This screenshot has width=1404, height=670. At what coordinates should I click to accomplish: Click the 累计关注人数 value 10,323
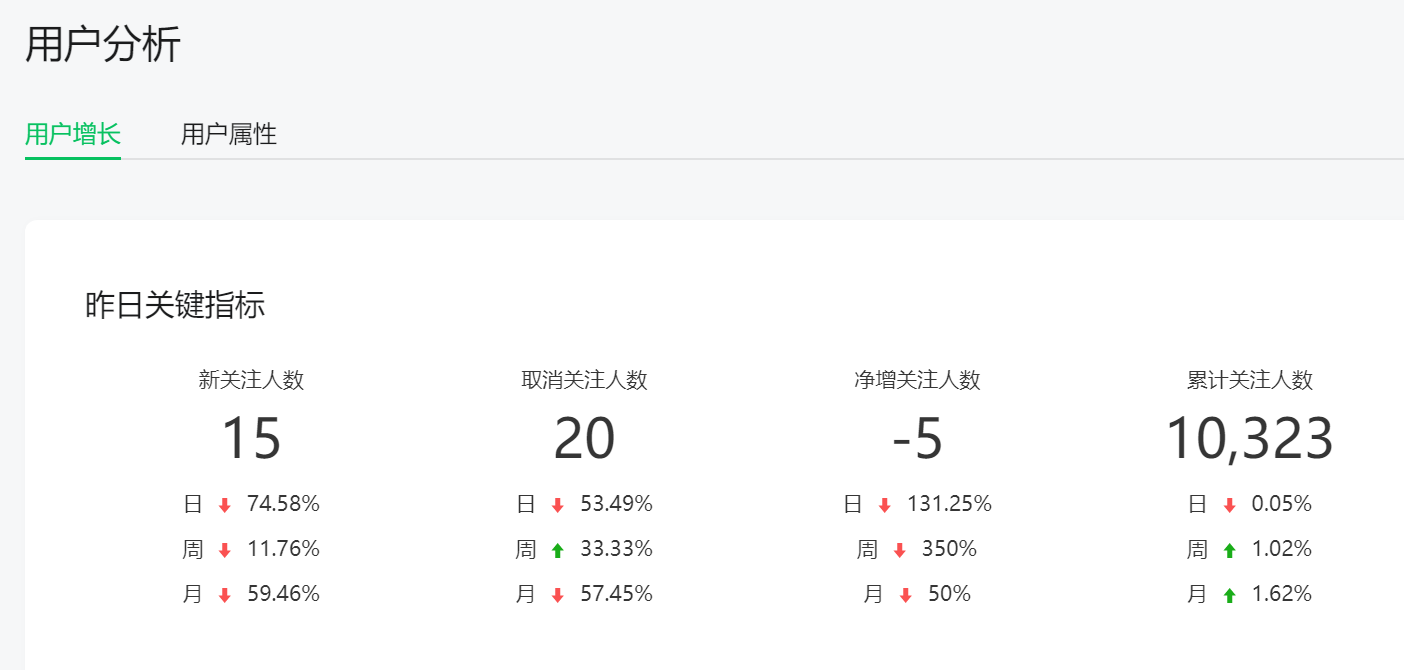tap(1250, 439)
